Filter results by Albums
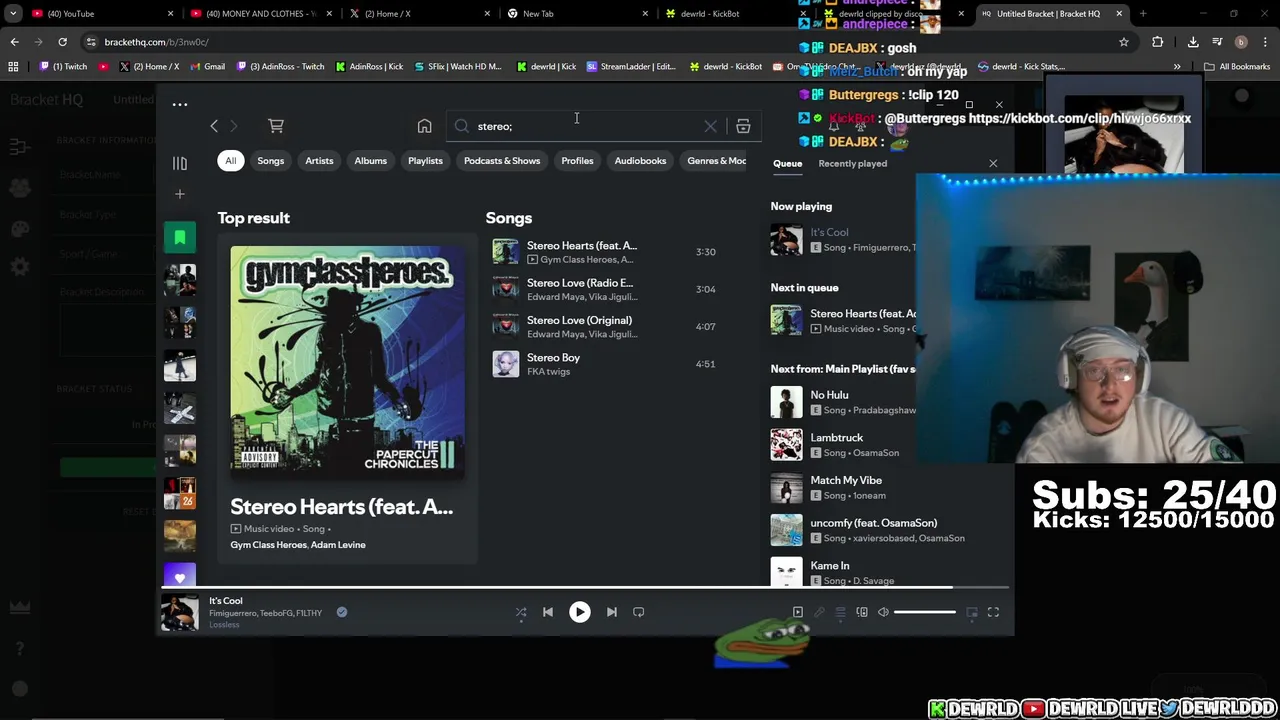The width and height of the screenshot is (1280, 720). click(x=370, y=161)
